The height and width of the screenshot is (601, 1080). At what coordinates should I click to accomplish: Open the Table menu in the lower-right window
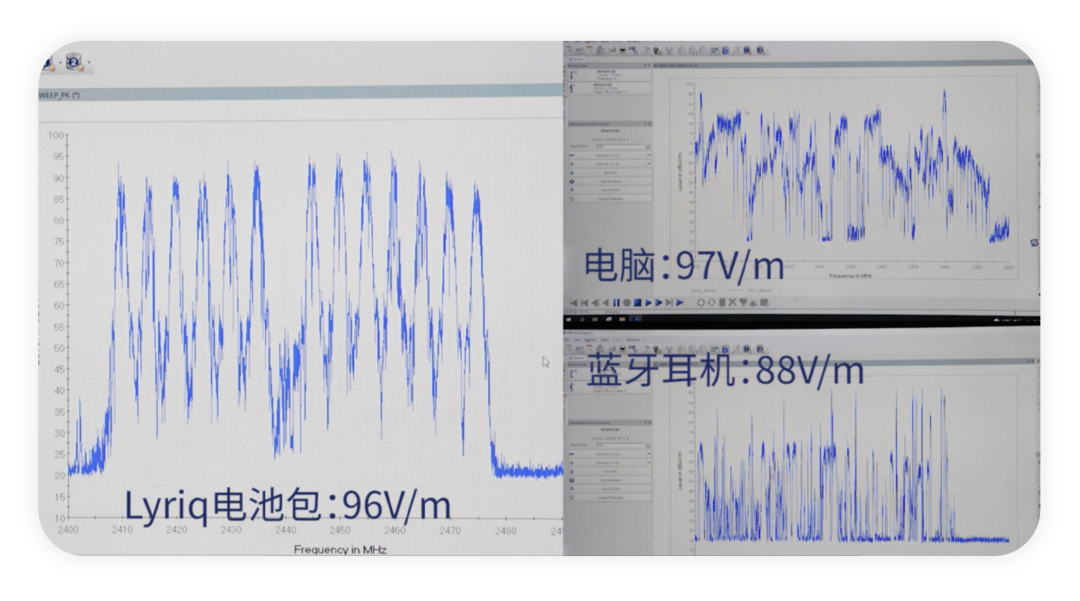point(604,339)
